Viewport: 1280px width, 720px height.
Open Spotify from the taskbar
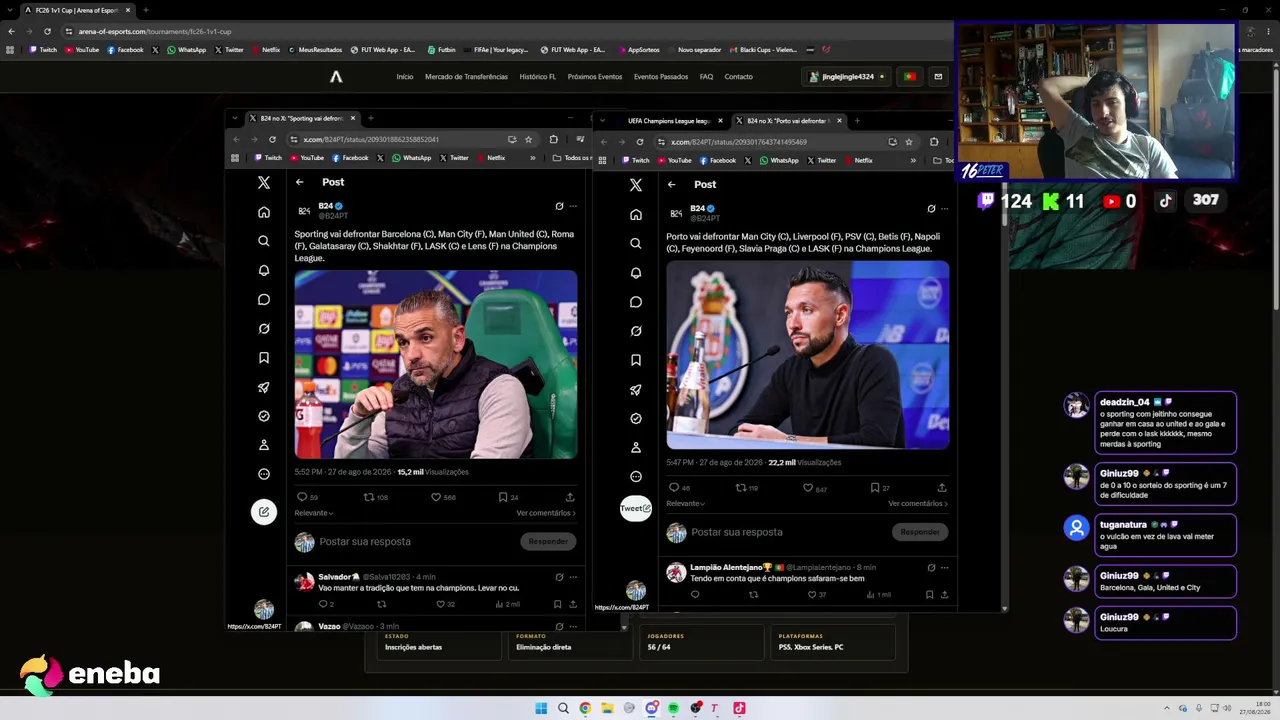coord(674,708)
